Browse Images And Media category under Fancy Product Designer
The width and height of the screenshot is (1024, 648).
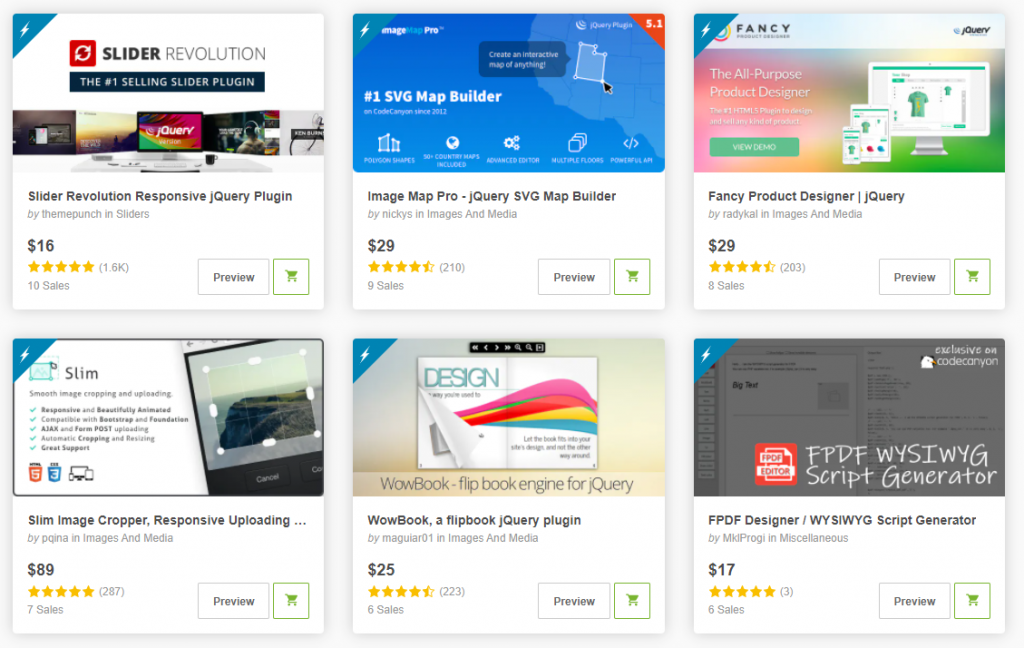point(817,214)
